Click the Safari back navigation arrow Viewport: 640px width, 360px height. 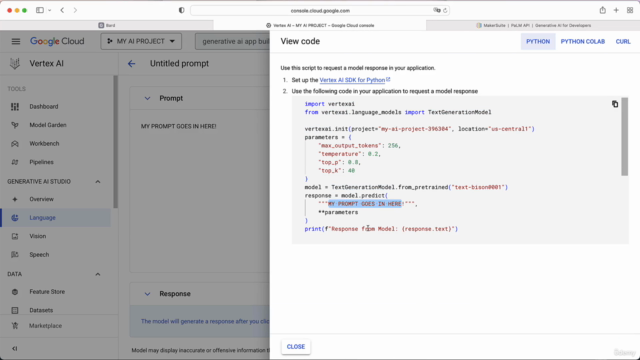tap(62, 10)
